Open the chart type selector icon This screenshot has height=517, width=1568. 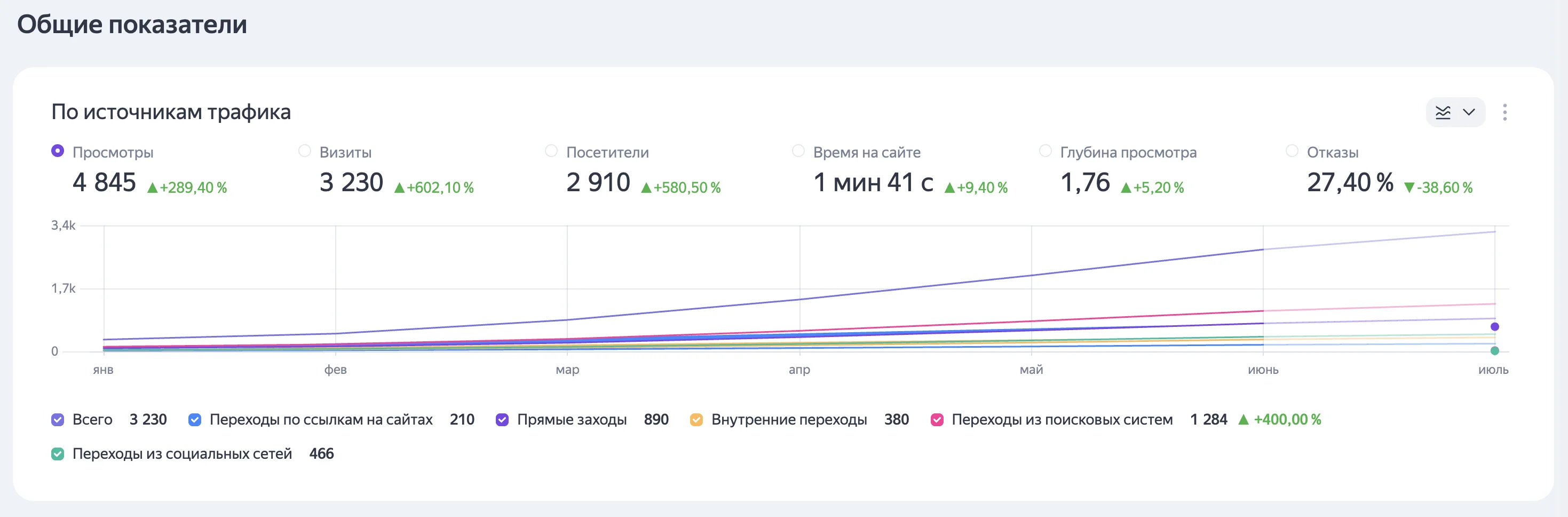pyautogui.click(x=1443, y=113)
